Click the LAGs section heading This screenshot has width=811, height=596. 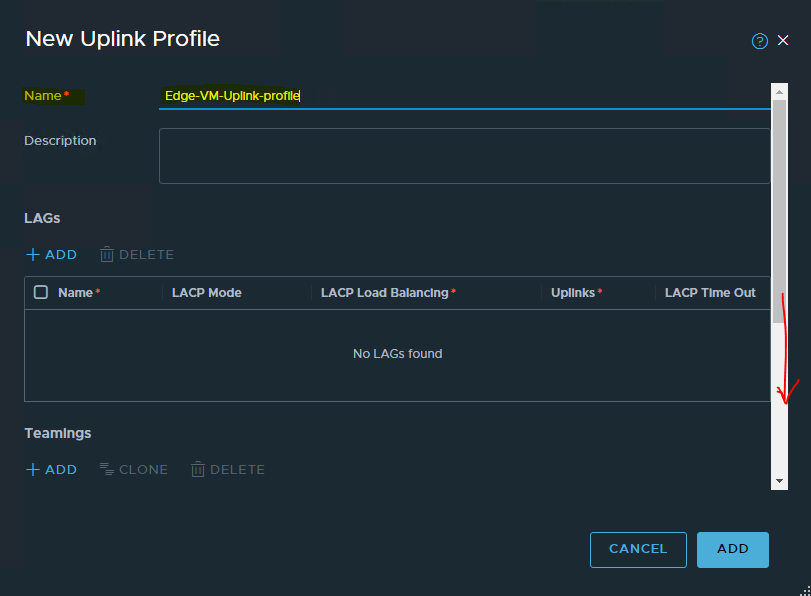(x=42, y=218)
